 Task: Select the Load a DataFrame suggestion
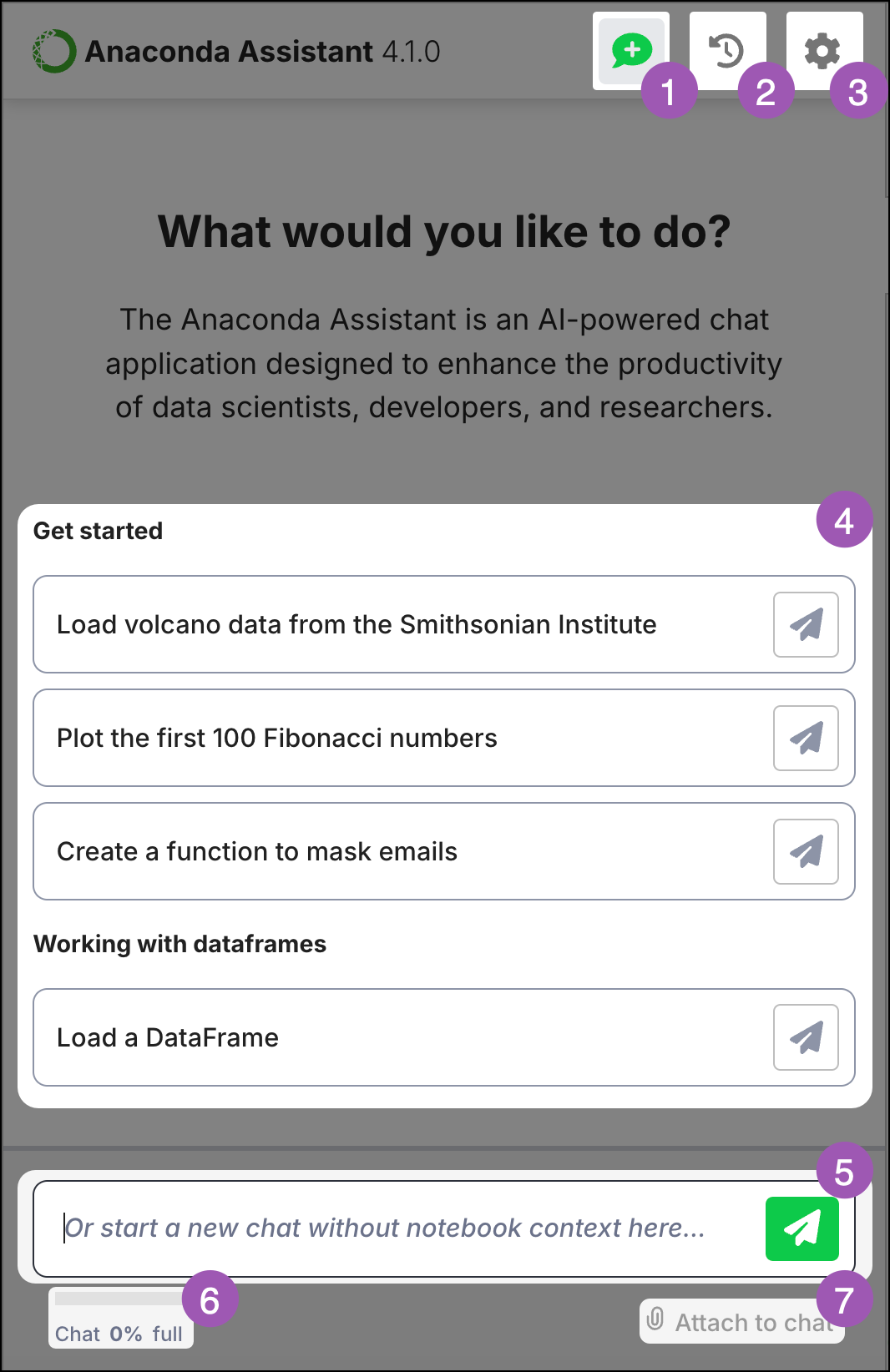pos(168,1037)
